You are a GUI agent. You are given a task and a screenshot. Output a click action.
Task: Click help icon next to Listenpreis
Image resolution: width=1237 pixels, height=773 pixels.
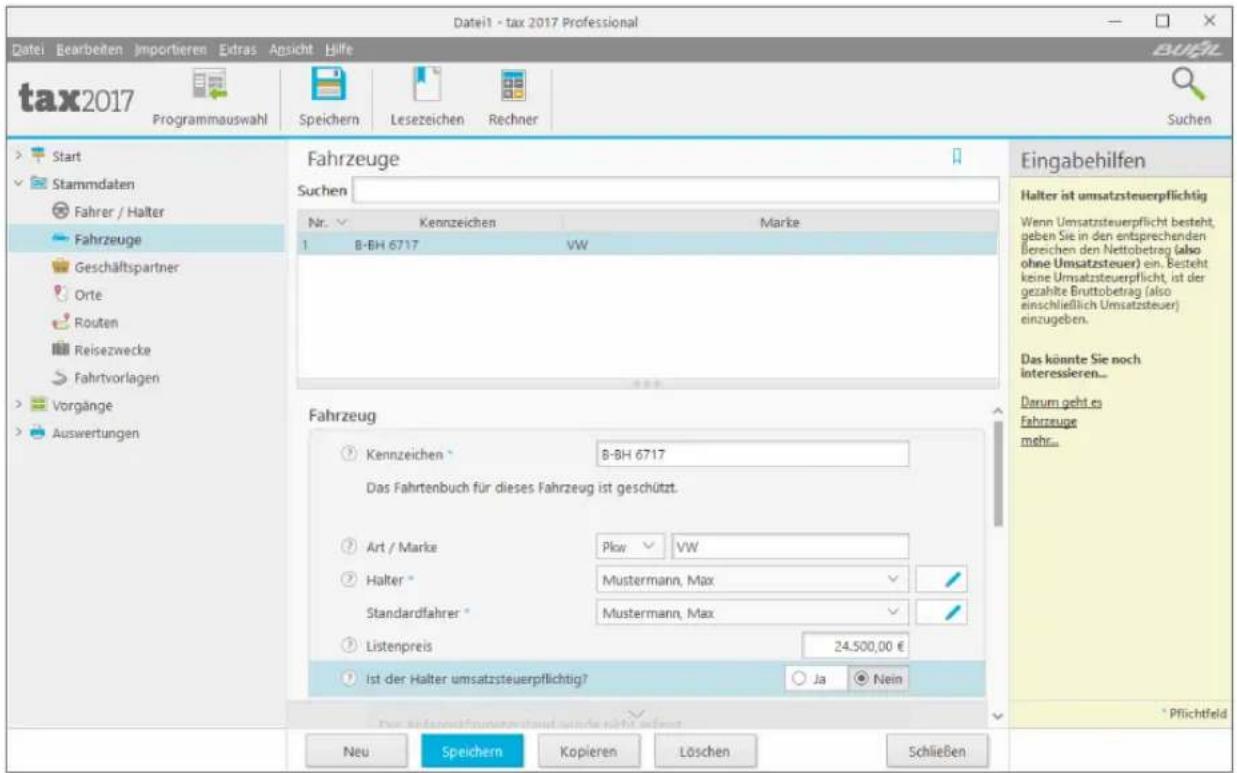349,647
